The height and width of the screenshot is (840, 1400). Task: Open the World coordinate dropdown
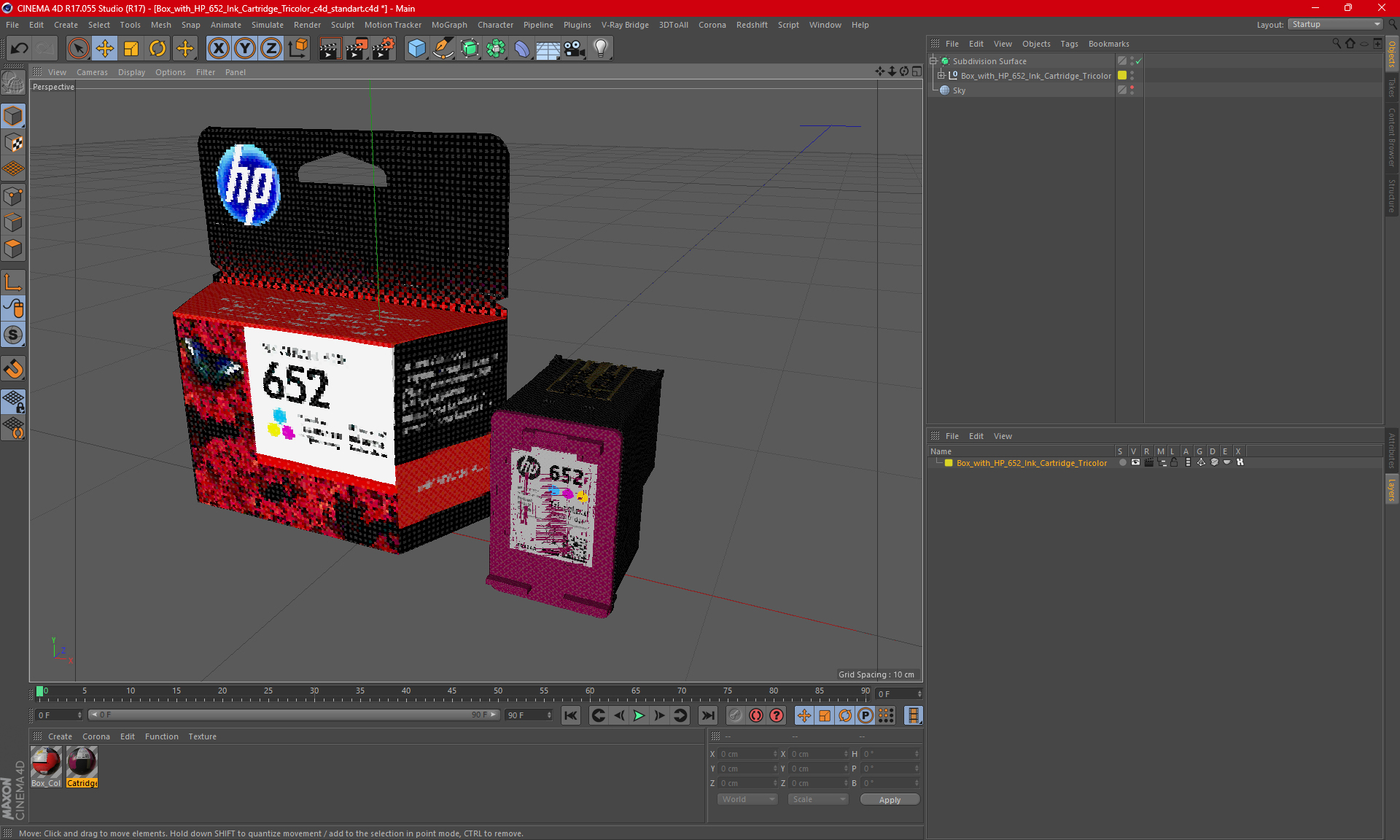(748, 799)
